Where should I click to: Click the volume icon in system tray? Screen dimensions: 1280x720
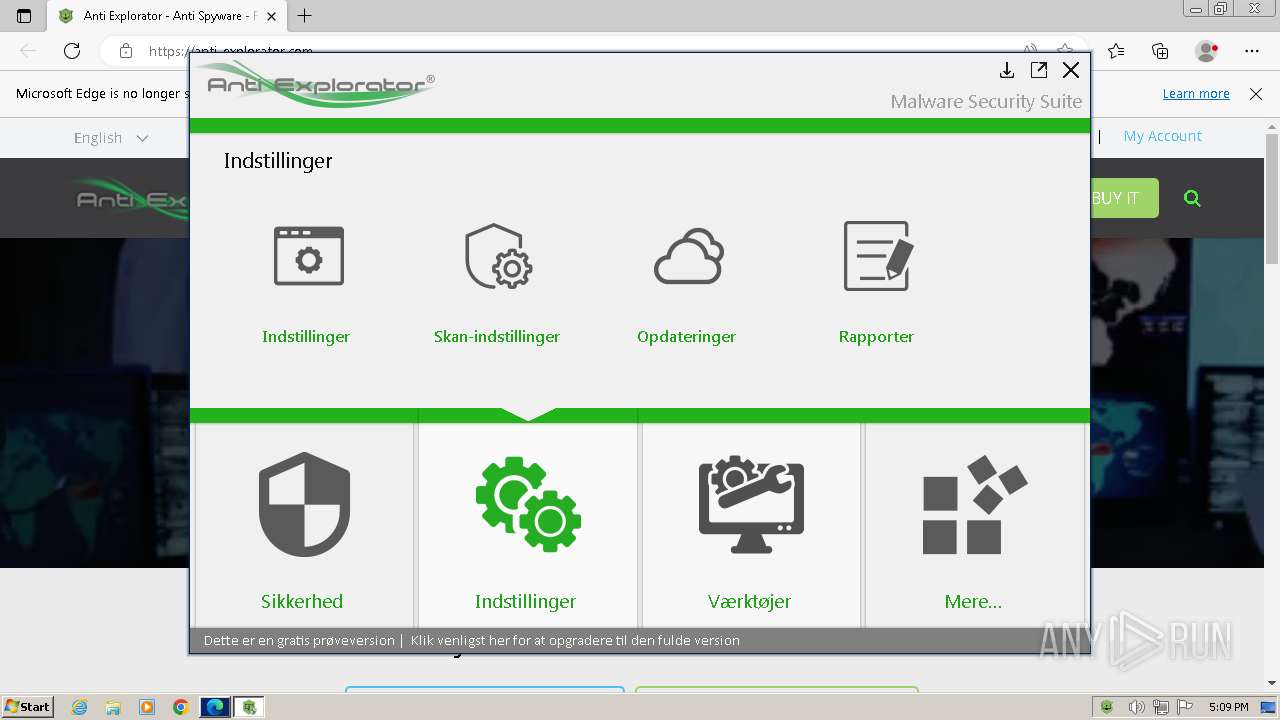tap(1137, 707)
